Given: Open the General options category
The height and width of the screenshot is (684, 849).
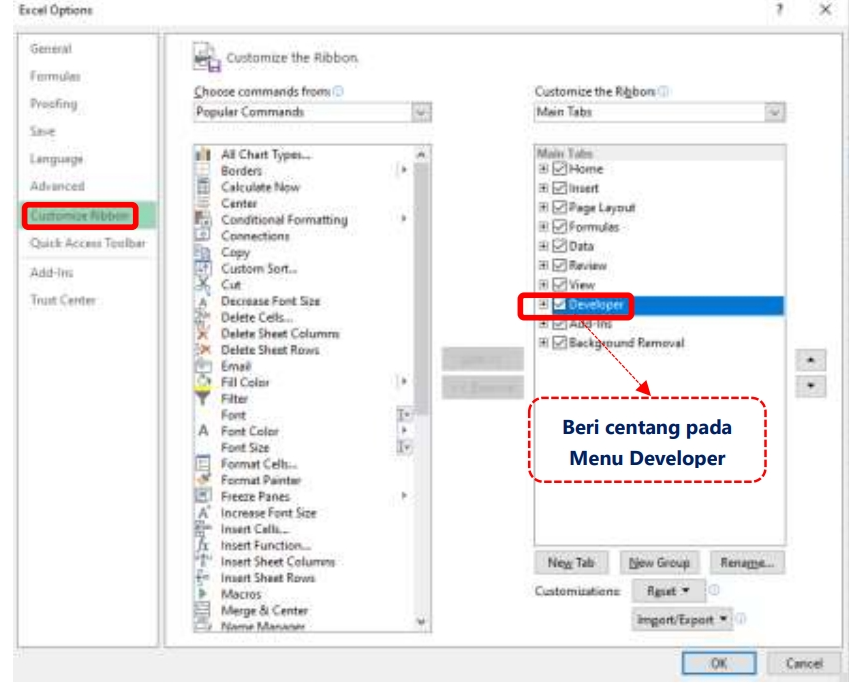Looking at the screenshot, I should 50,49.
